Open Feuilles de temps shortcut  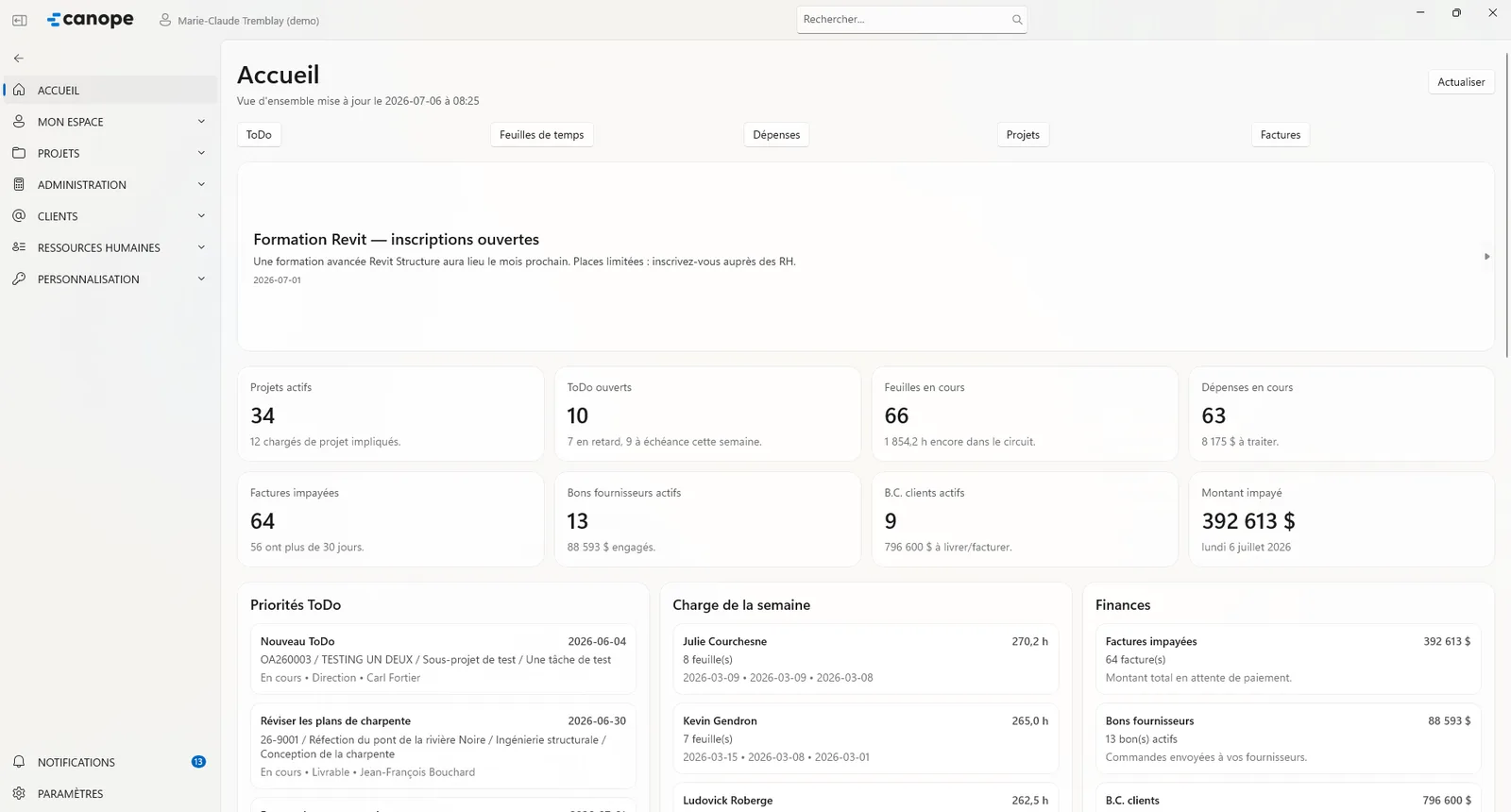click(541, 135)
